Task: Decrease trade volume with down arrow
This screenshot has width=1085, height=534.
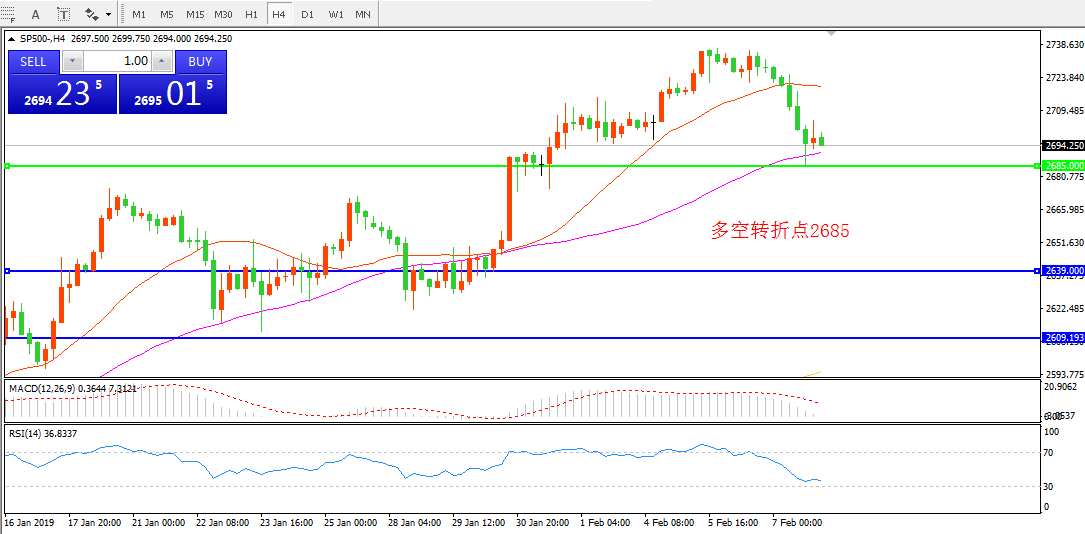Action: point(72,61)
